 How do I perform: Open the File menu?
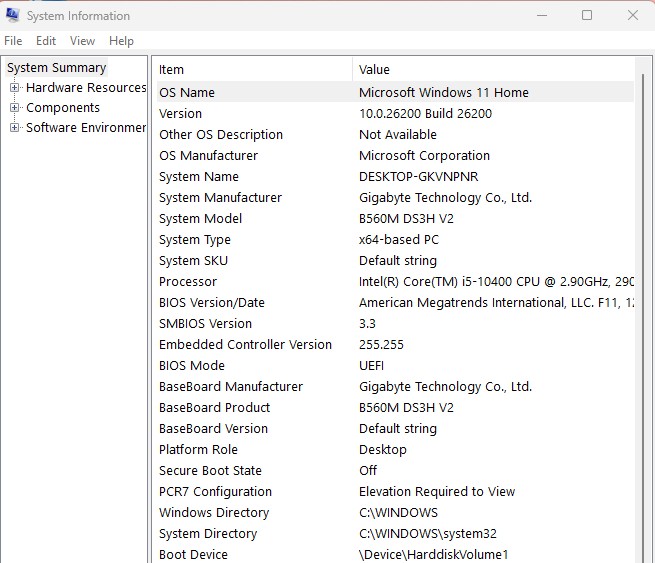(13, 41)
